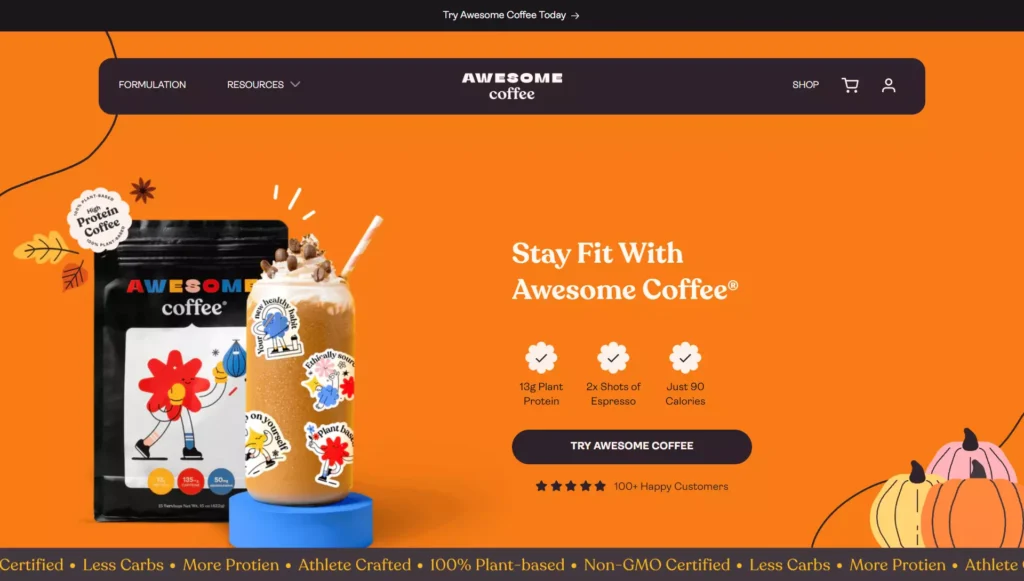The height and width of the screenshot is (581, 1024).
Task: Click the 100+ Happy Customers text
Action: 671,486
